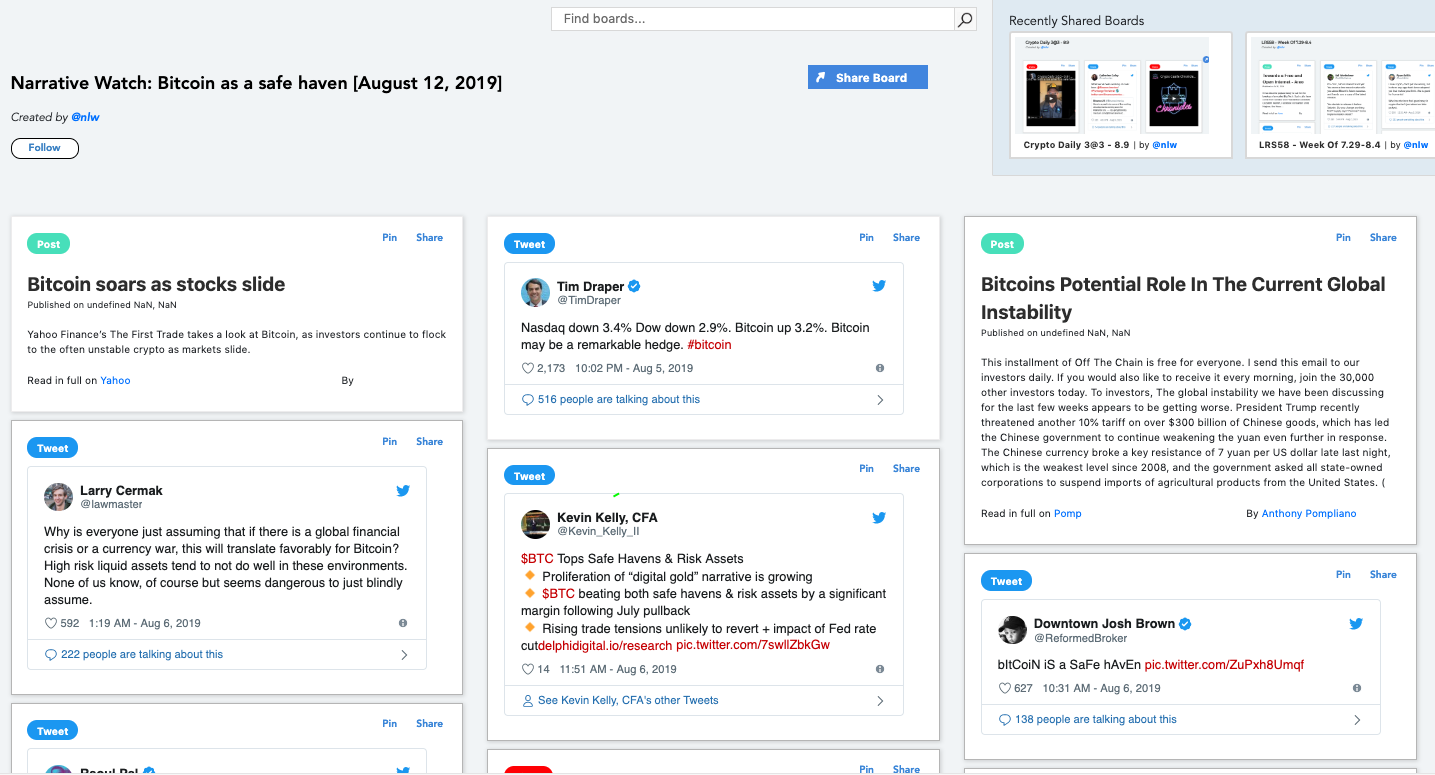1435x775 pixels.
Task: Pin the Tim Draper tweet card
Action: click(867, 238)
